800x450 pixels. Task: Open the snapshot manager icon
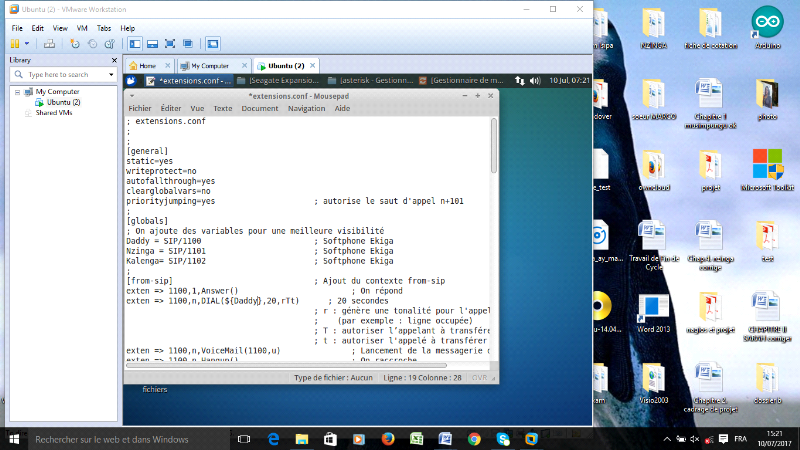point(109,44)
